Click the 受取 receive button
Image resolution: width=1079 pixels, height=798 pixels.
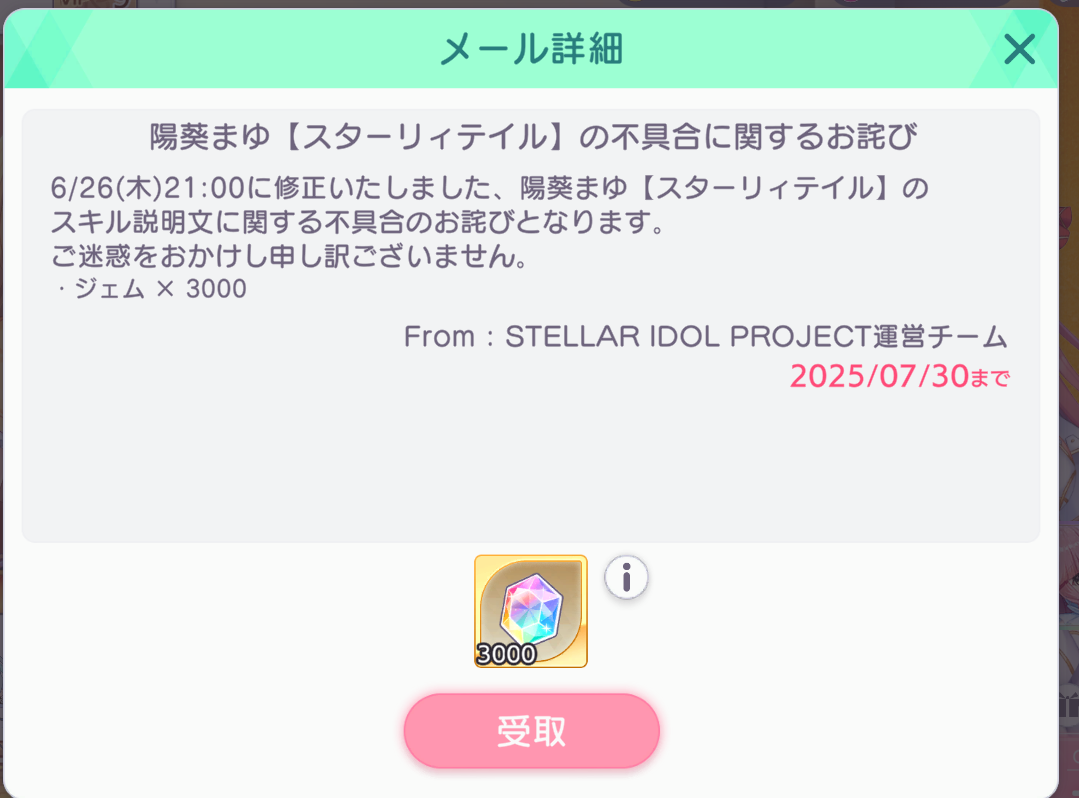click(531, 731)
